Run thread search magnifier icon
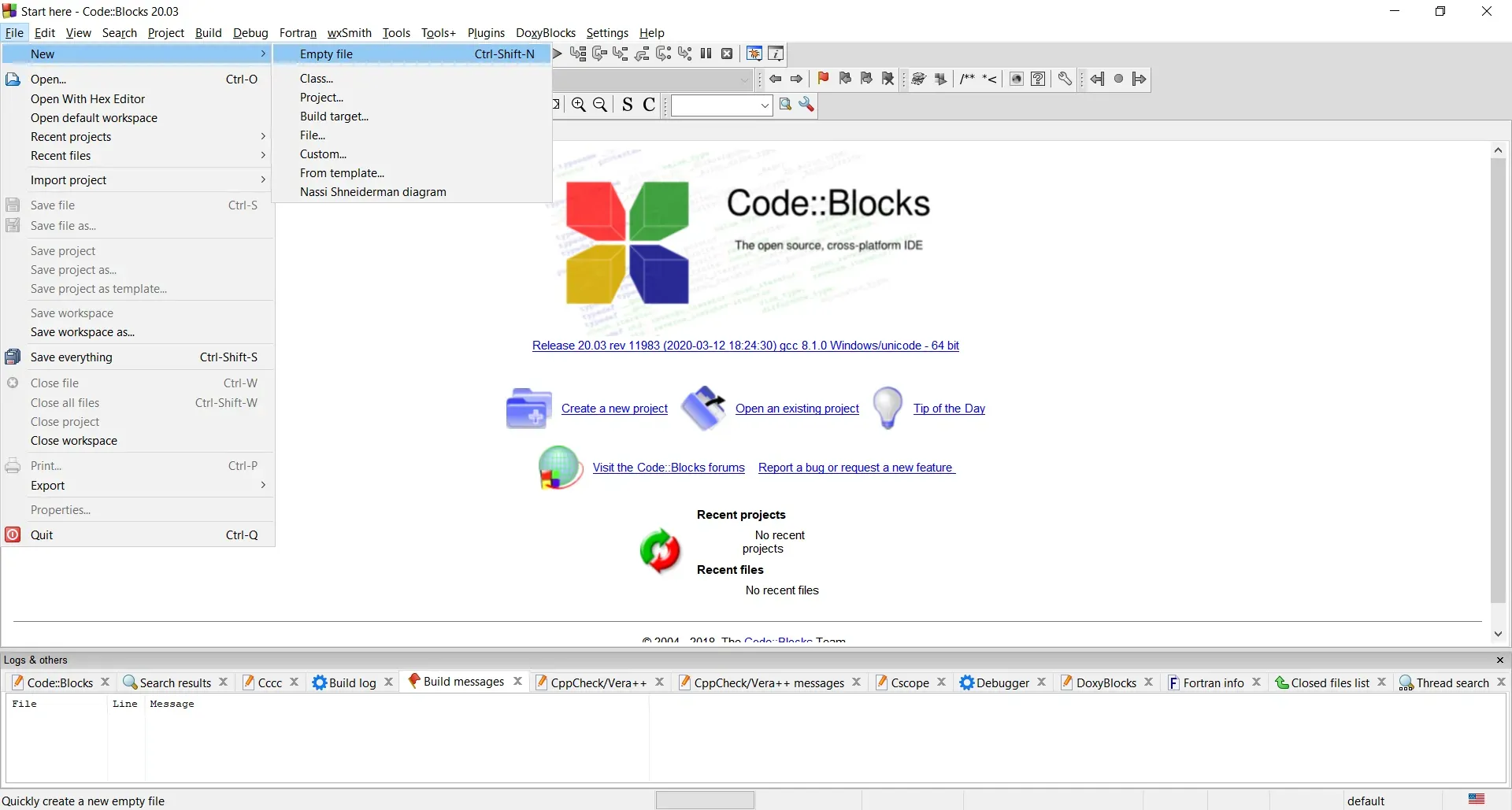The image size is (1512, 810). (x=785, y=105)
